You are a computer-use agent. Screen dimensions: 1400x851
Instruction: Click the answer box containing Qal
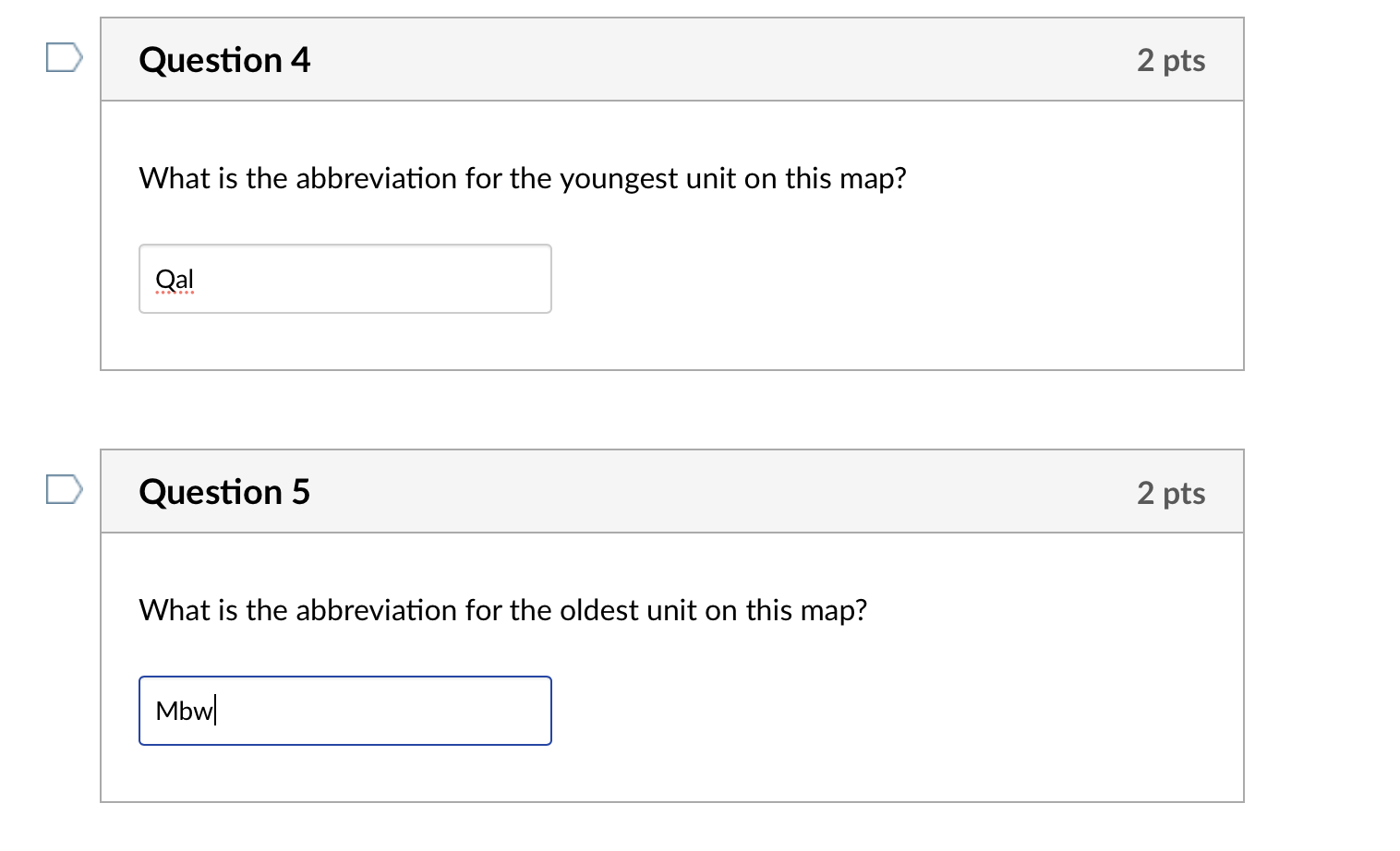[344, 279]
